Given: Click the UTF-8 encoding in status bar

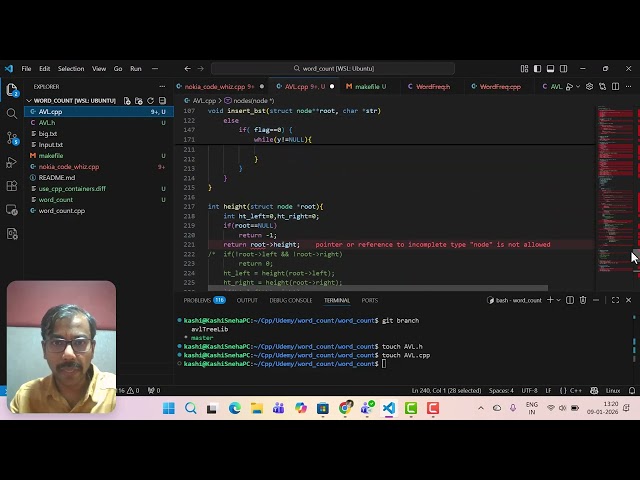Looking at the screenshot, I should [x=529, y=390].
